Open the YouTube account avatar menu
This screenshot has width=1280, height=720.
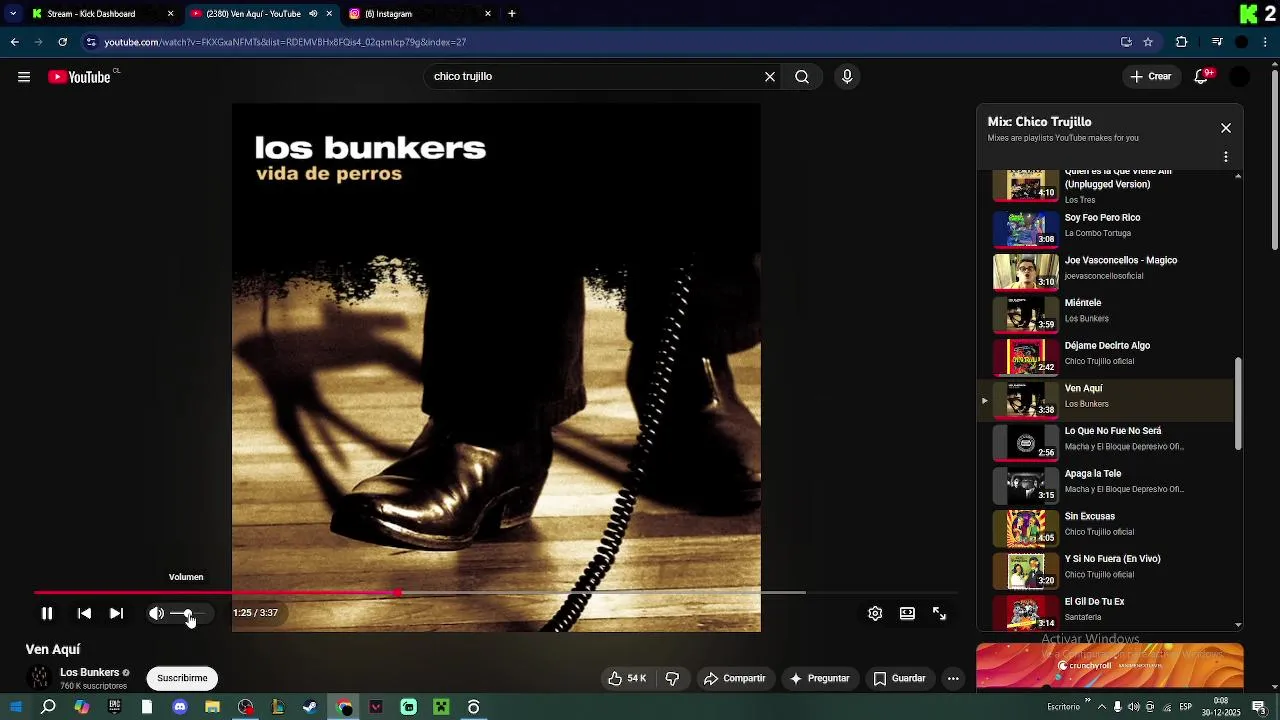click(1240, 77)
